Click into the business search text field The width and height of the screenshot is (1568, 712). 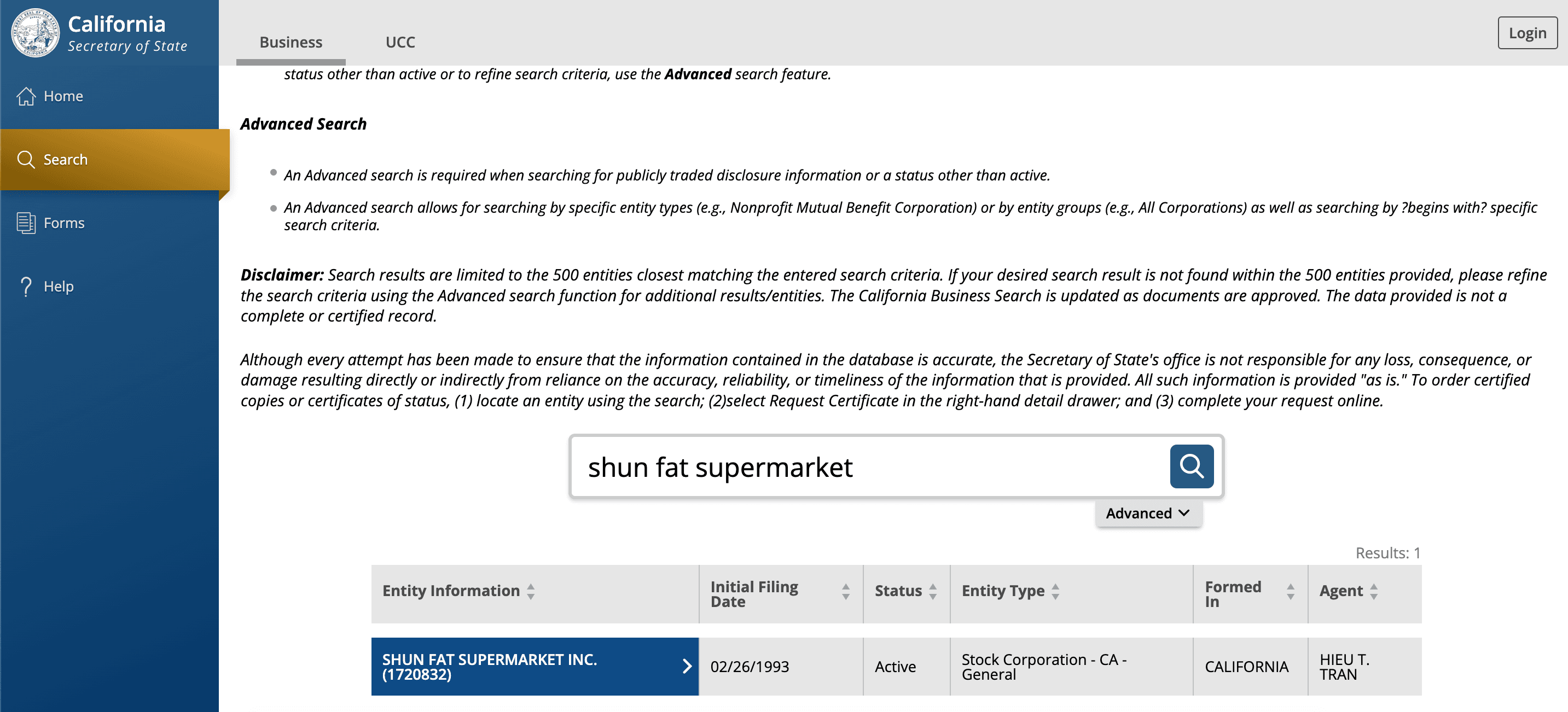point(864,468)
